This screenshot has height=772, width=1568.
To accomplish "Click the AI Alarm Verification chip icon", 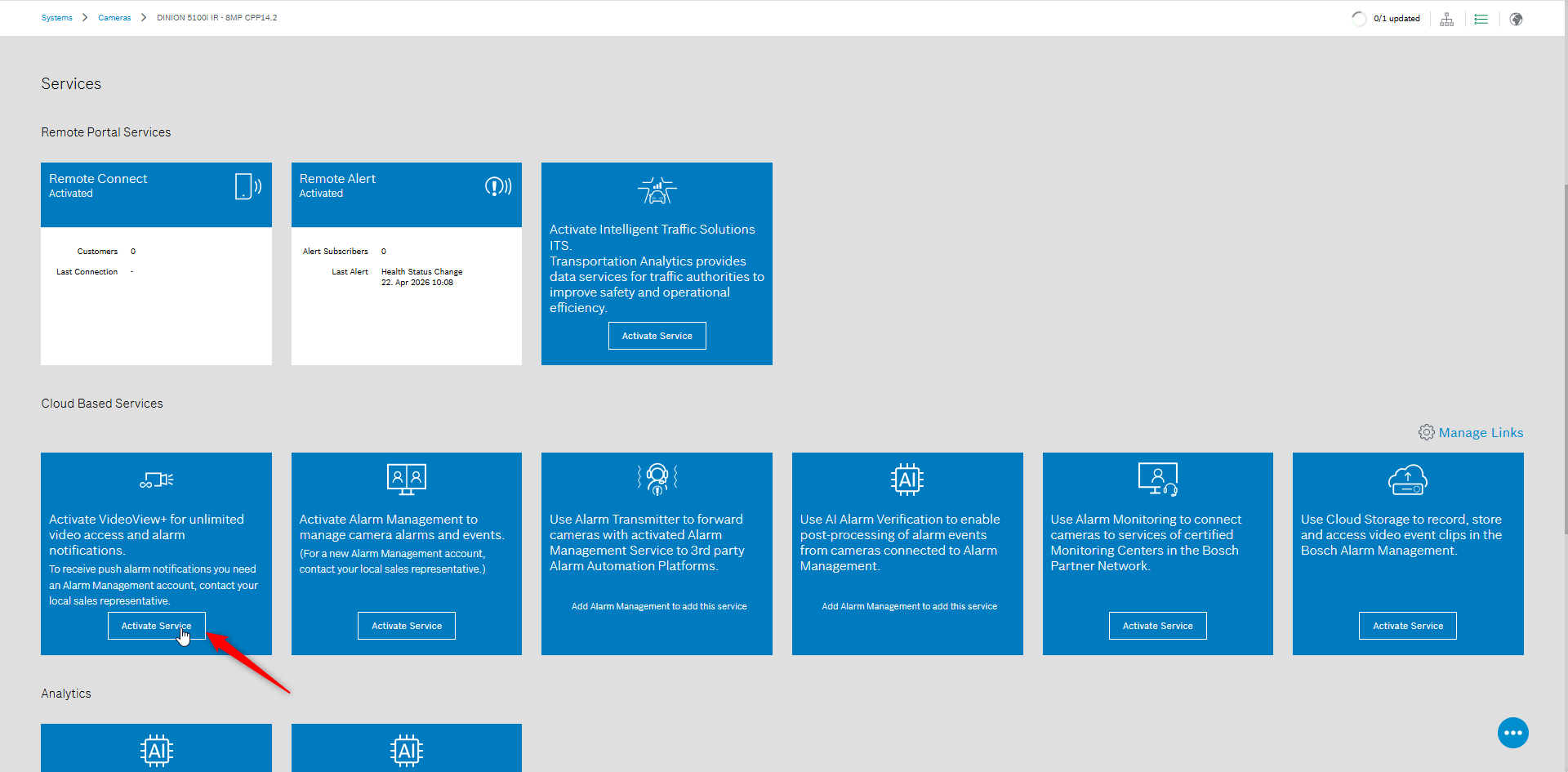I will pyautogui.click(x=907, y=480).
